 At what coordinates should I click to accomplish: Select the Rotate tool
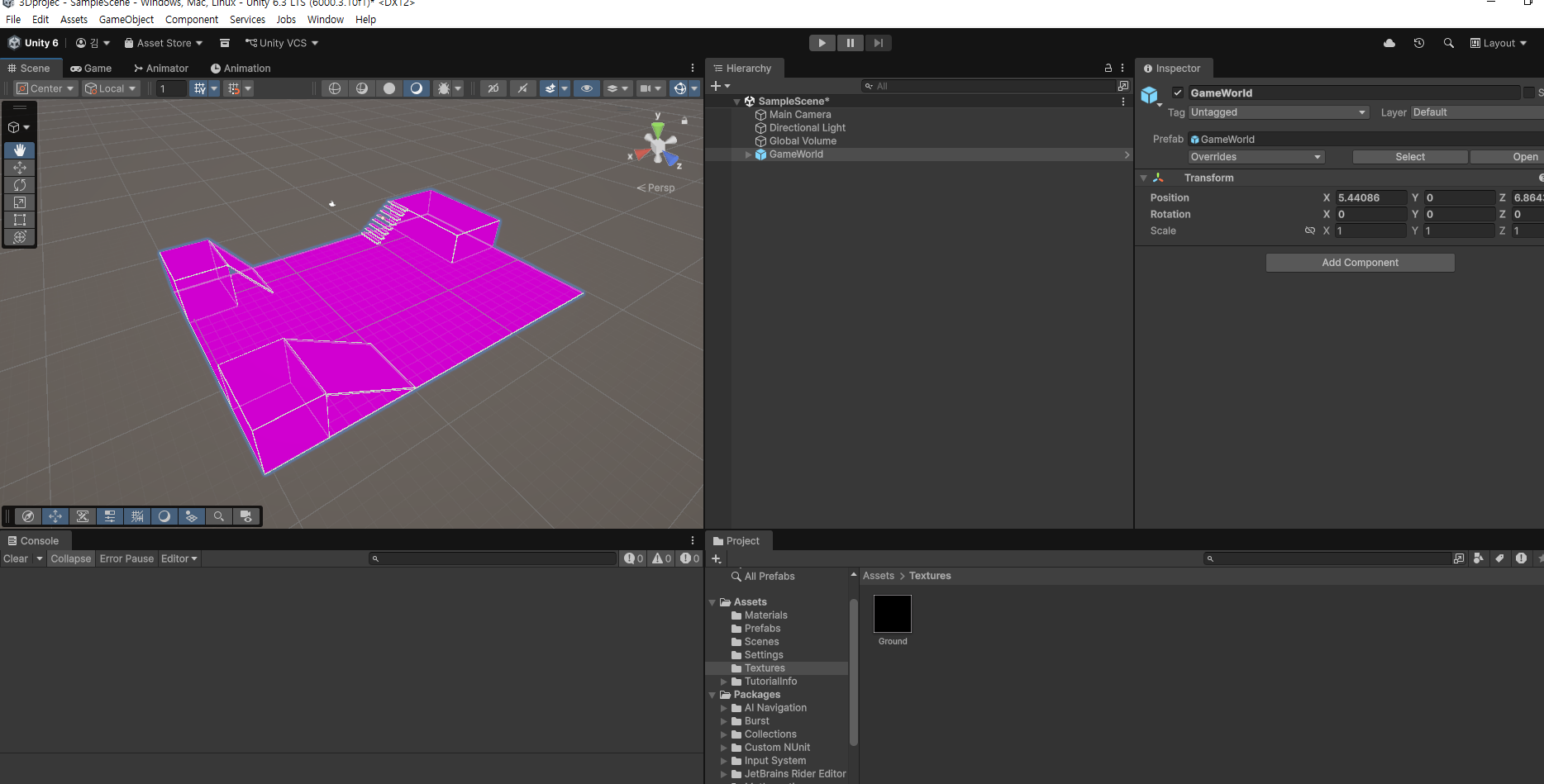[x=20, y=185]
